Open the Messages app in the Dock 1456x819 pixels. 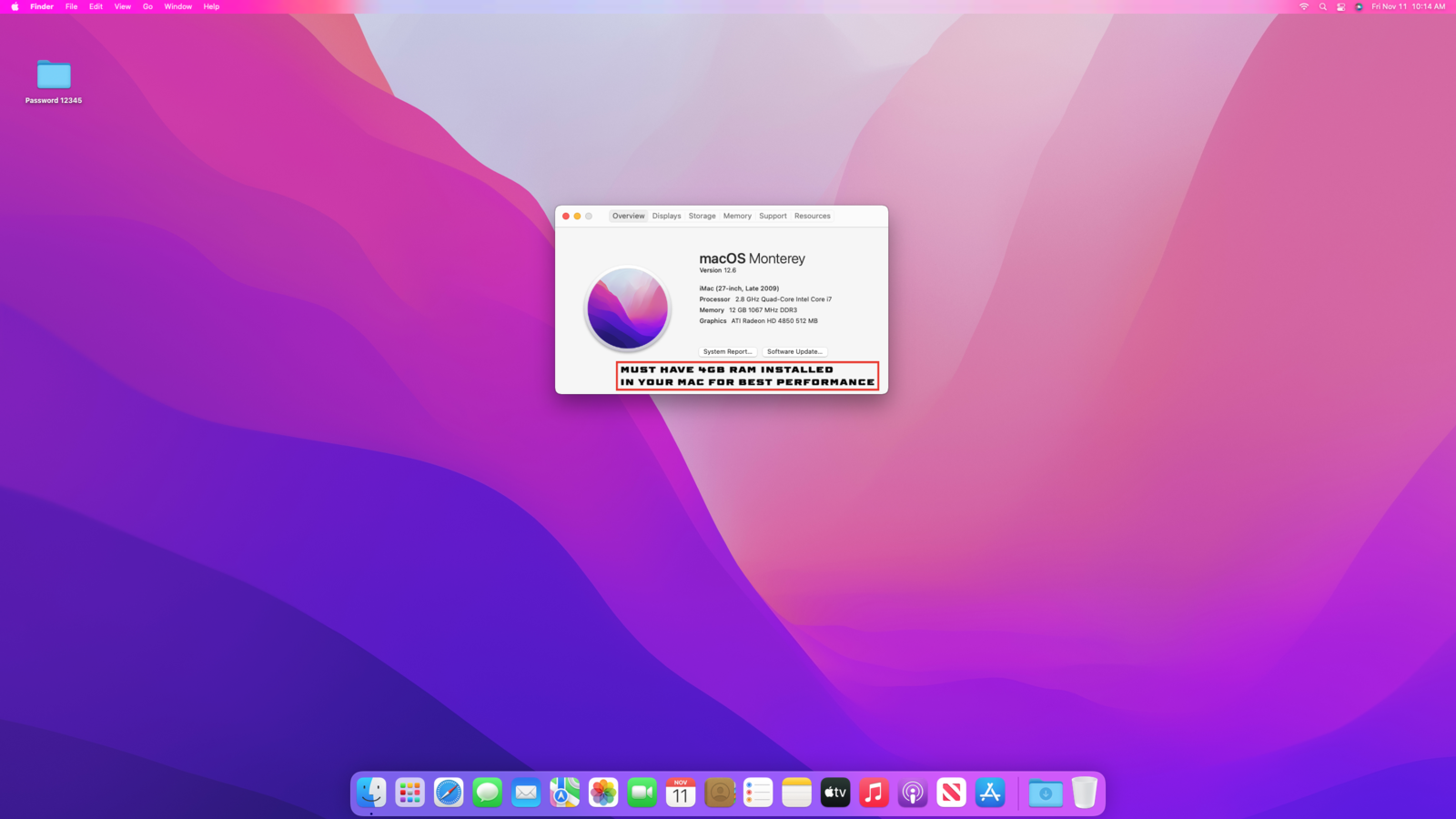click(x=488, y=793)
